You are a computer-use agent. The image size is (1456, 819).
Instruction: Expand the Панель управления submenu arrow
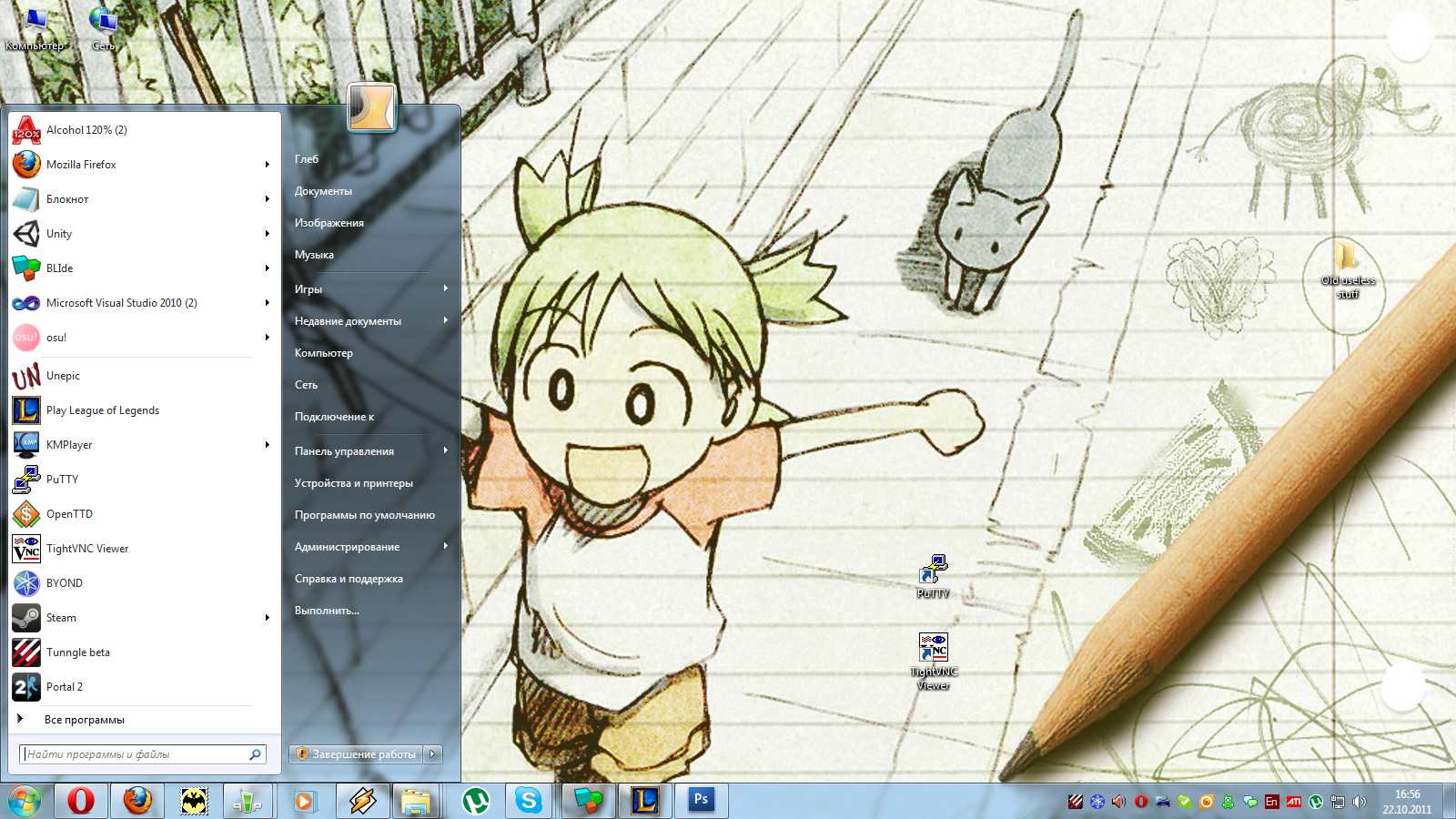(x=445, y=450)
